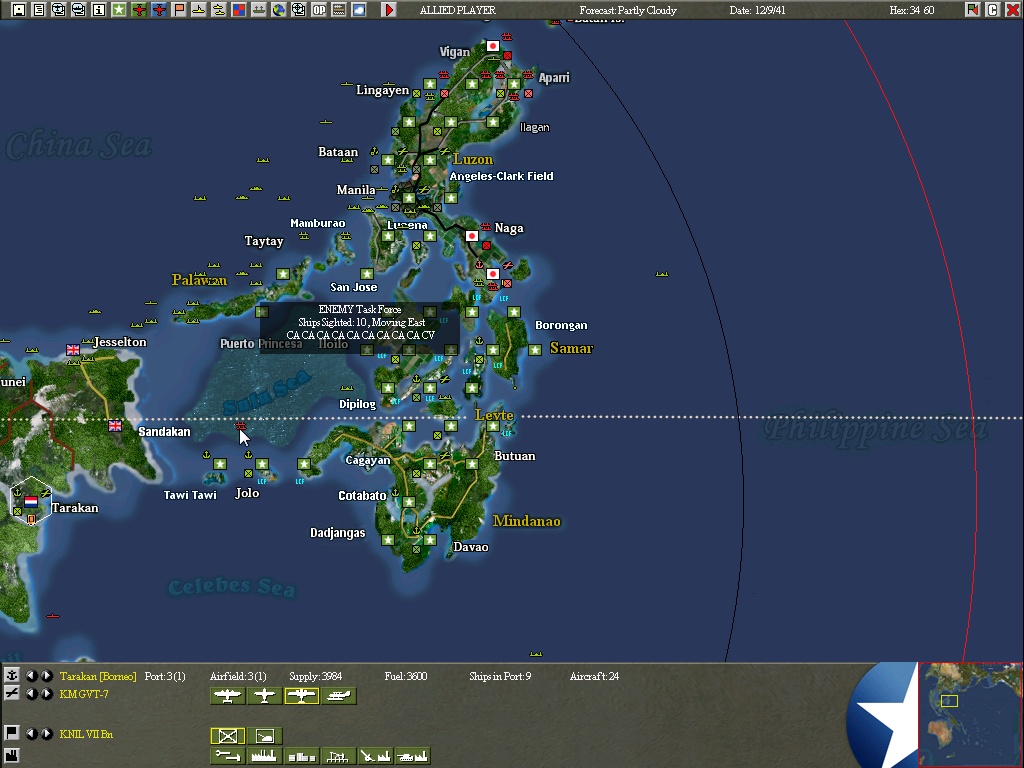
Task: Click the resource blocks industry button
Action: (x=302, y=756)
